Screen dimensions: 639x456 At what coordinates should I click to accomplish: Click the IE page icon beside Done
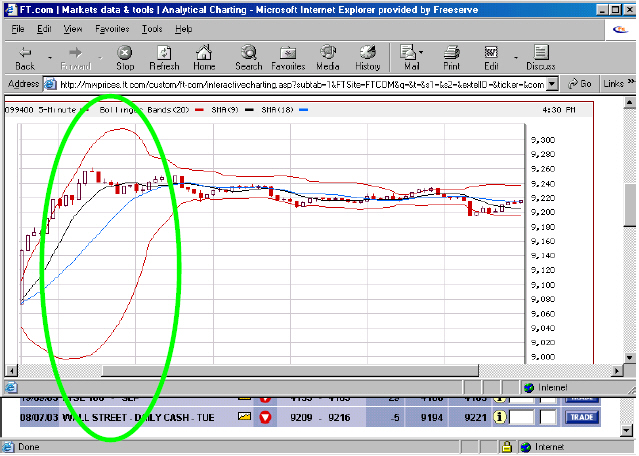pos(9,447)
